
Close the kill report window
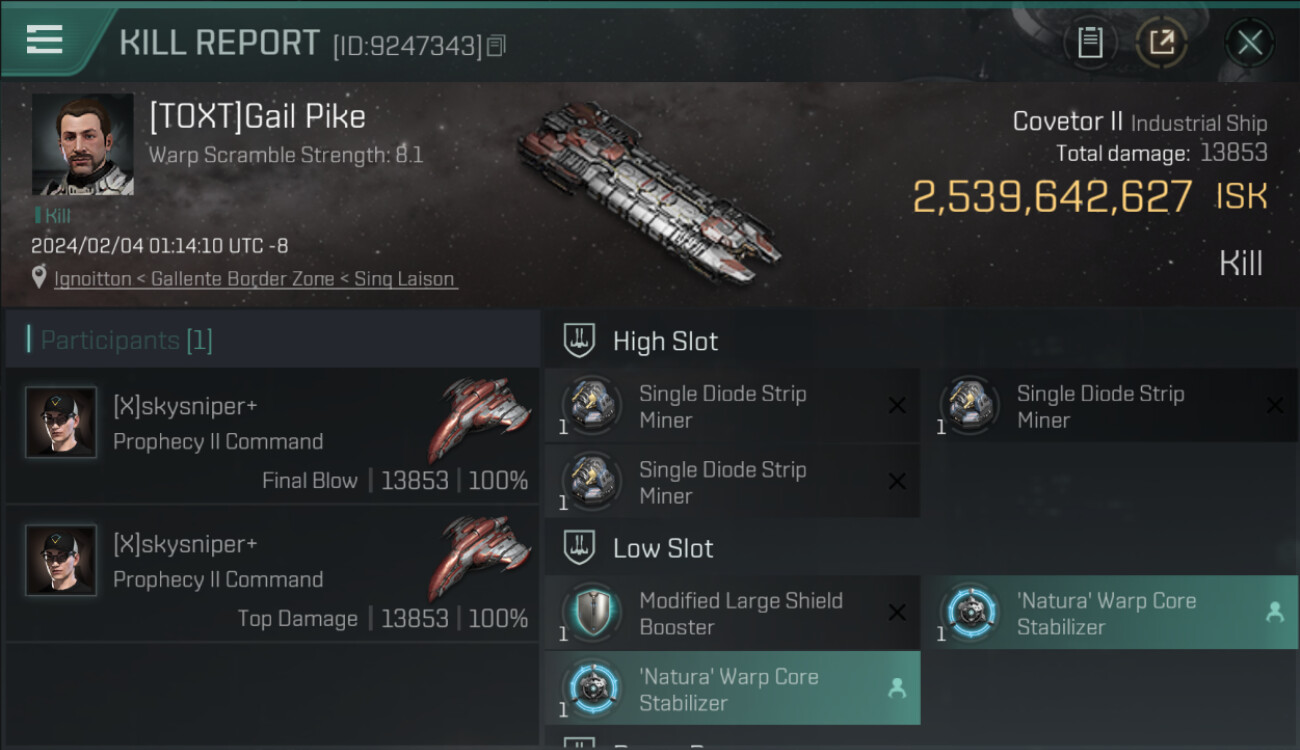point(1249,42)
